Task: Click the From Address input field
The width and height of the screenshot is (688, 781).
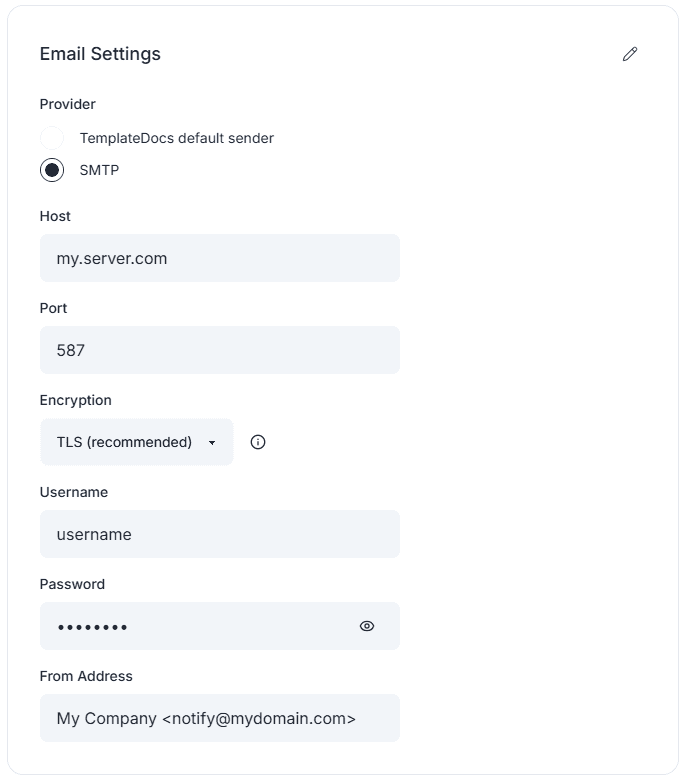Action: click(x=220, y=718)
